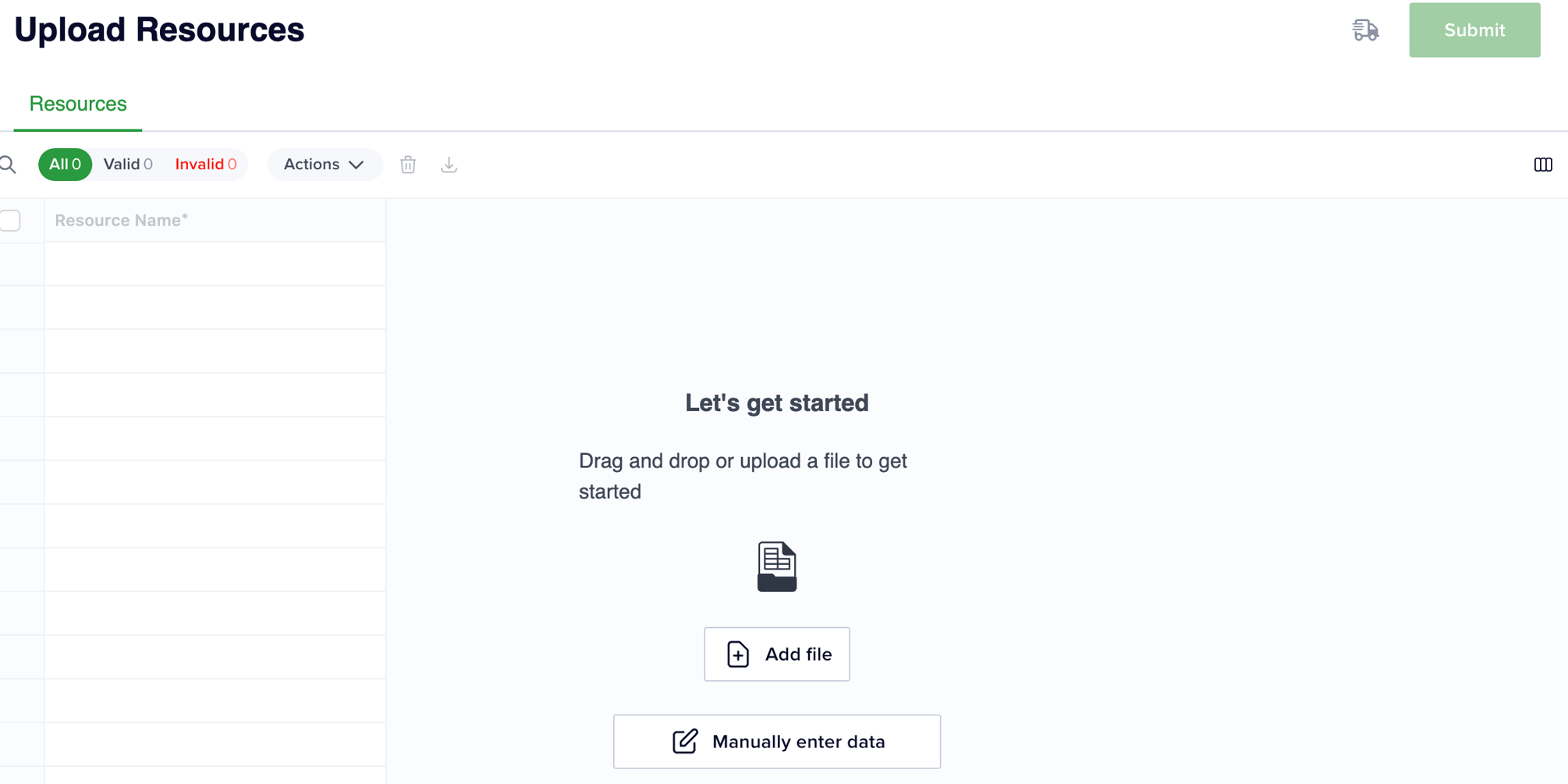The height and width of the screenshot is (784, 1568).
Task: Click the trash delete icon in the toolbar
Action: [x=407, y=165]
